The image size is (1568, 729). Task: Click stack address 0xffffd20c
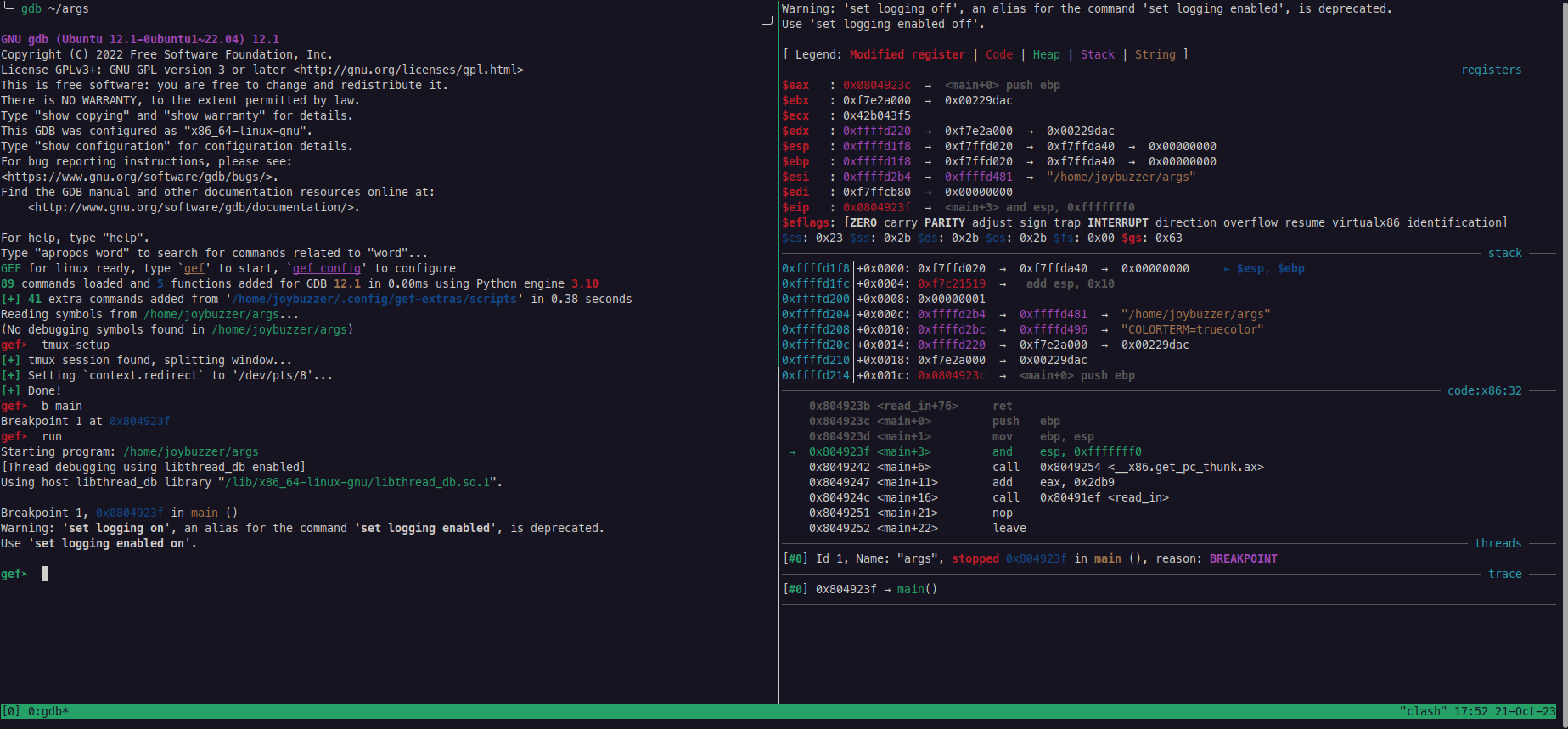(816, 345)
